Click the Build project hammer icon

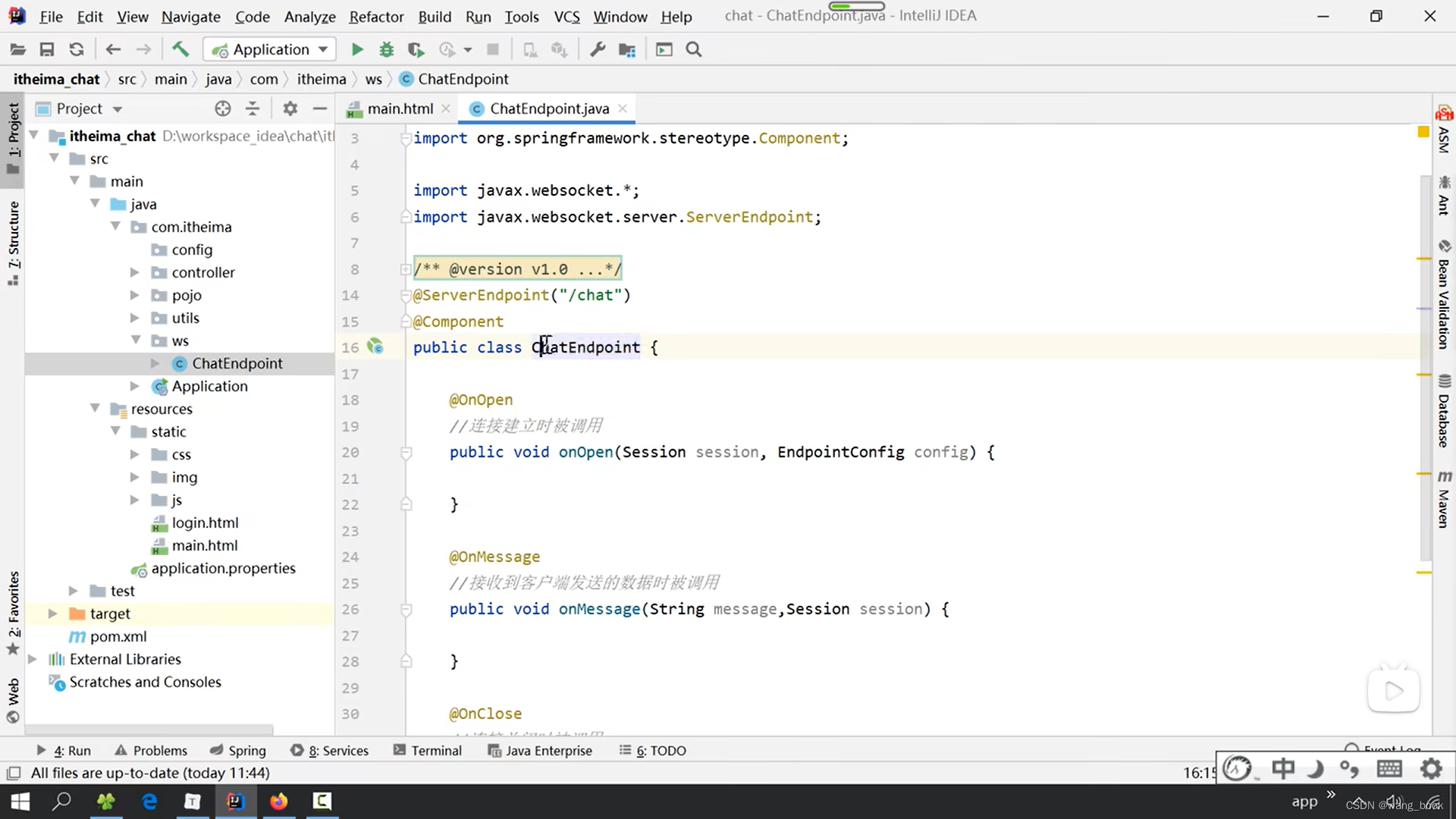[x=180, y=50]
